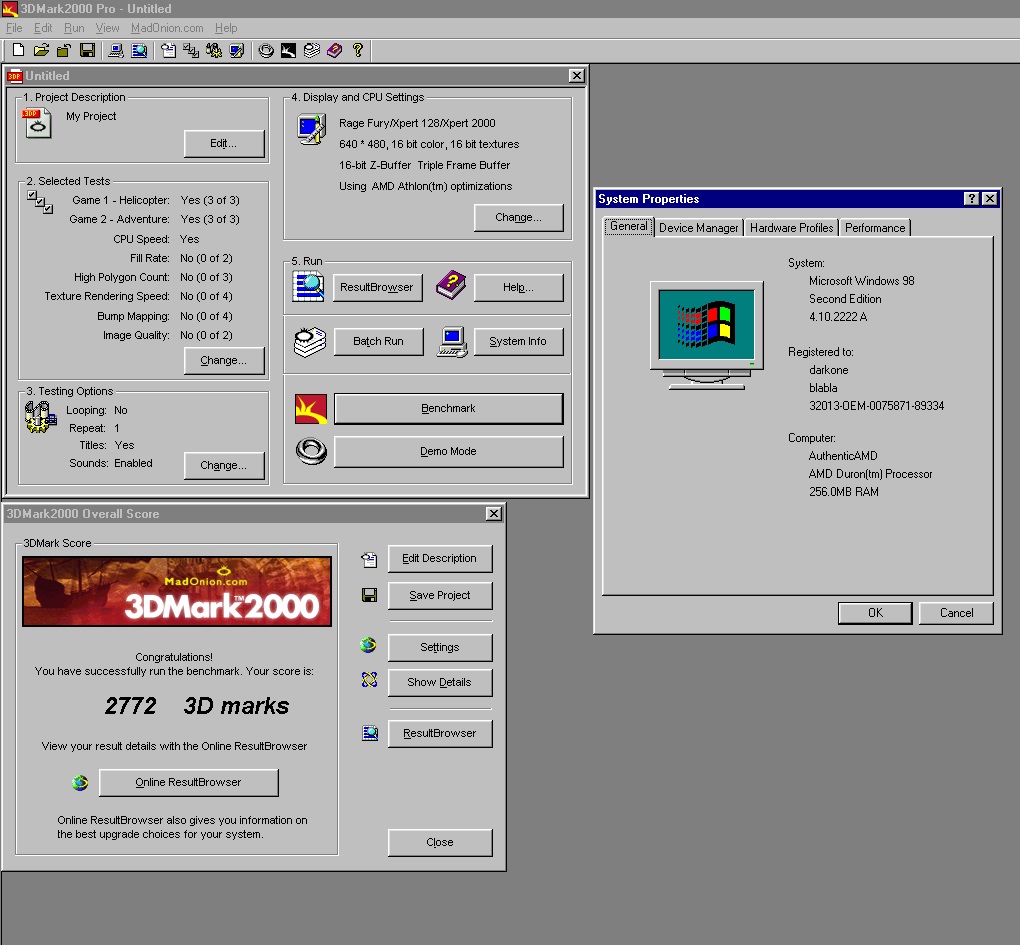Click the purple book icon beside Help button
This screenshot has height=945, width=1020.
pyautogui.click(x=451, y=285)
